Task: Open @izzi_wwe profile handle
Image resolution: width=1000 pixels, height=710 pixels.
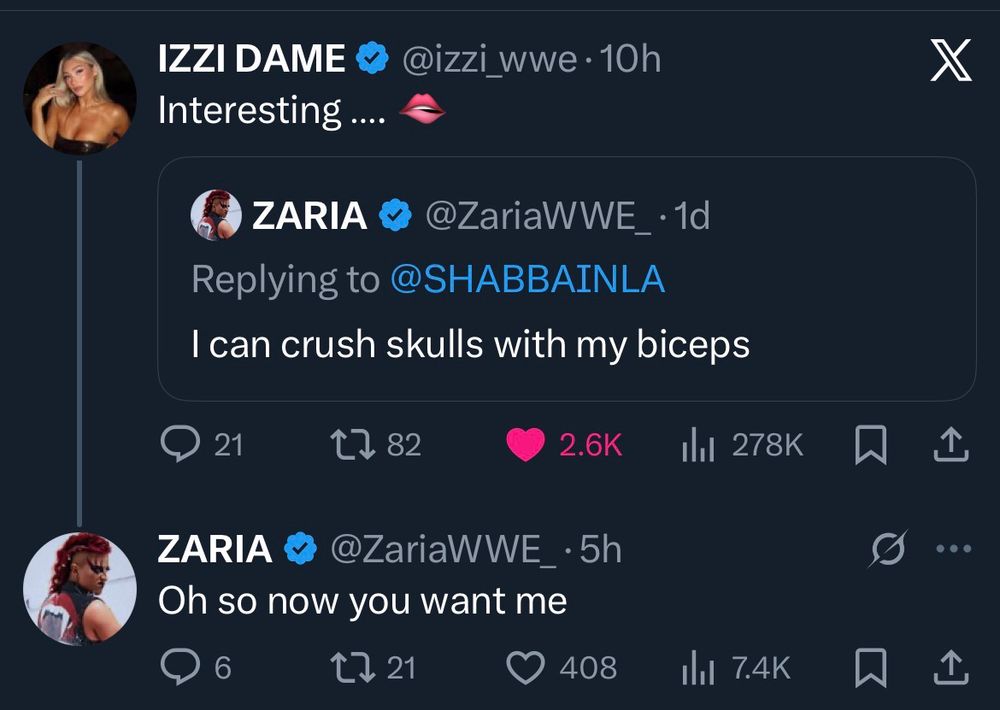Action: pos(489,60)
